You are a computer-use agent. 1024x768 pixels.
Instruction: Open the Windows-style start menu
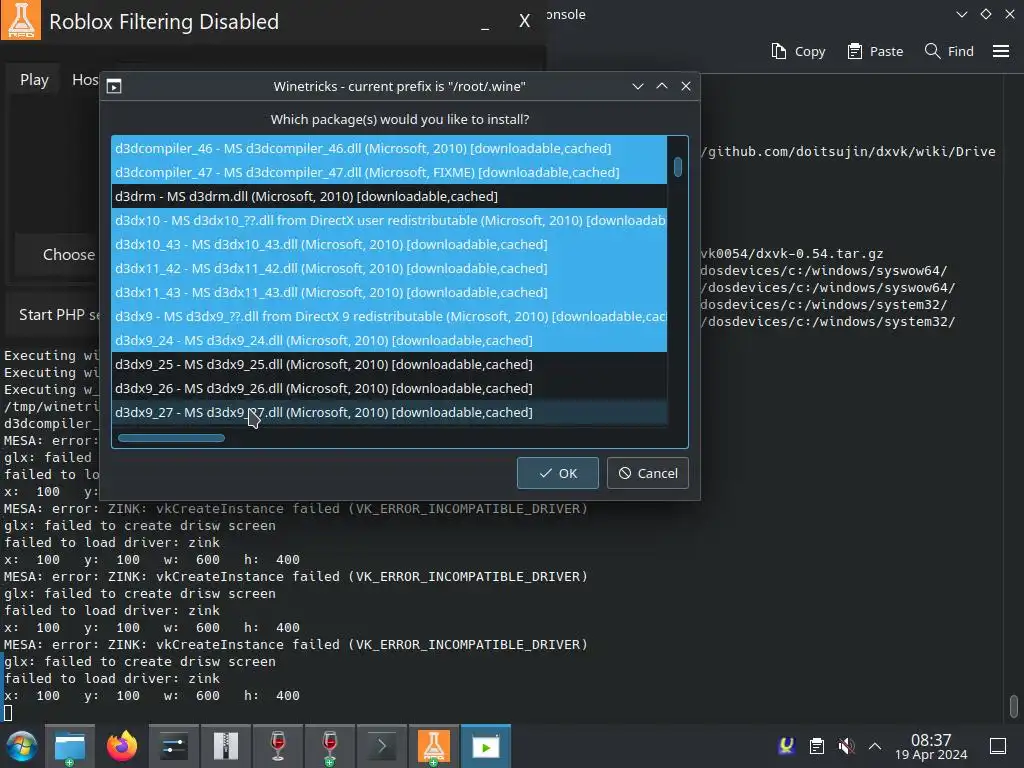(22, 746)
